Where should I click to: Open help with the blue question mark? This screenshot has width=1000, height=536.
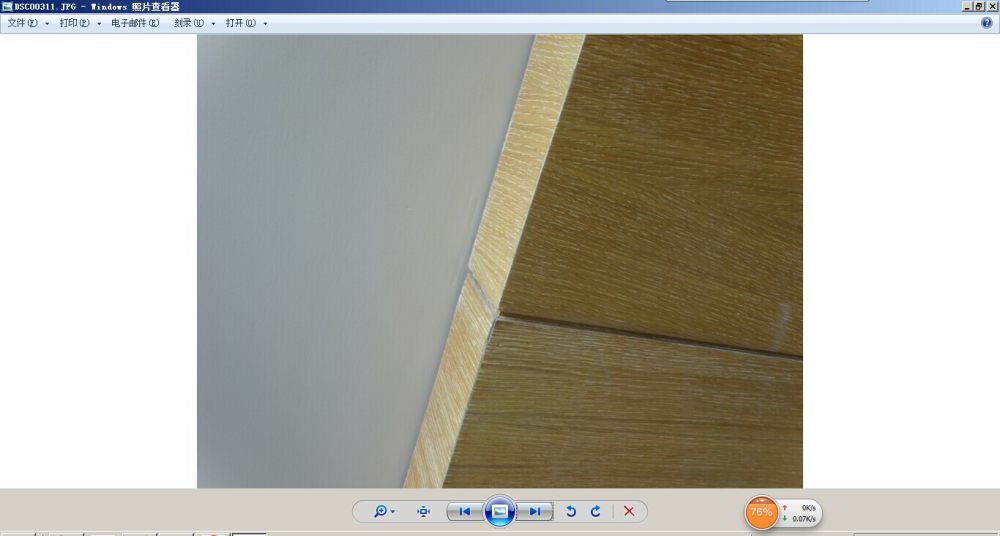coord(987,22)
